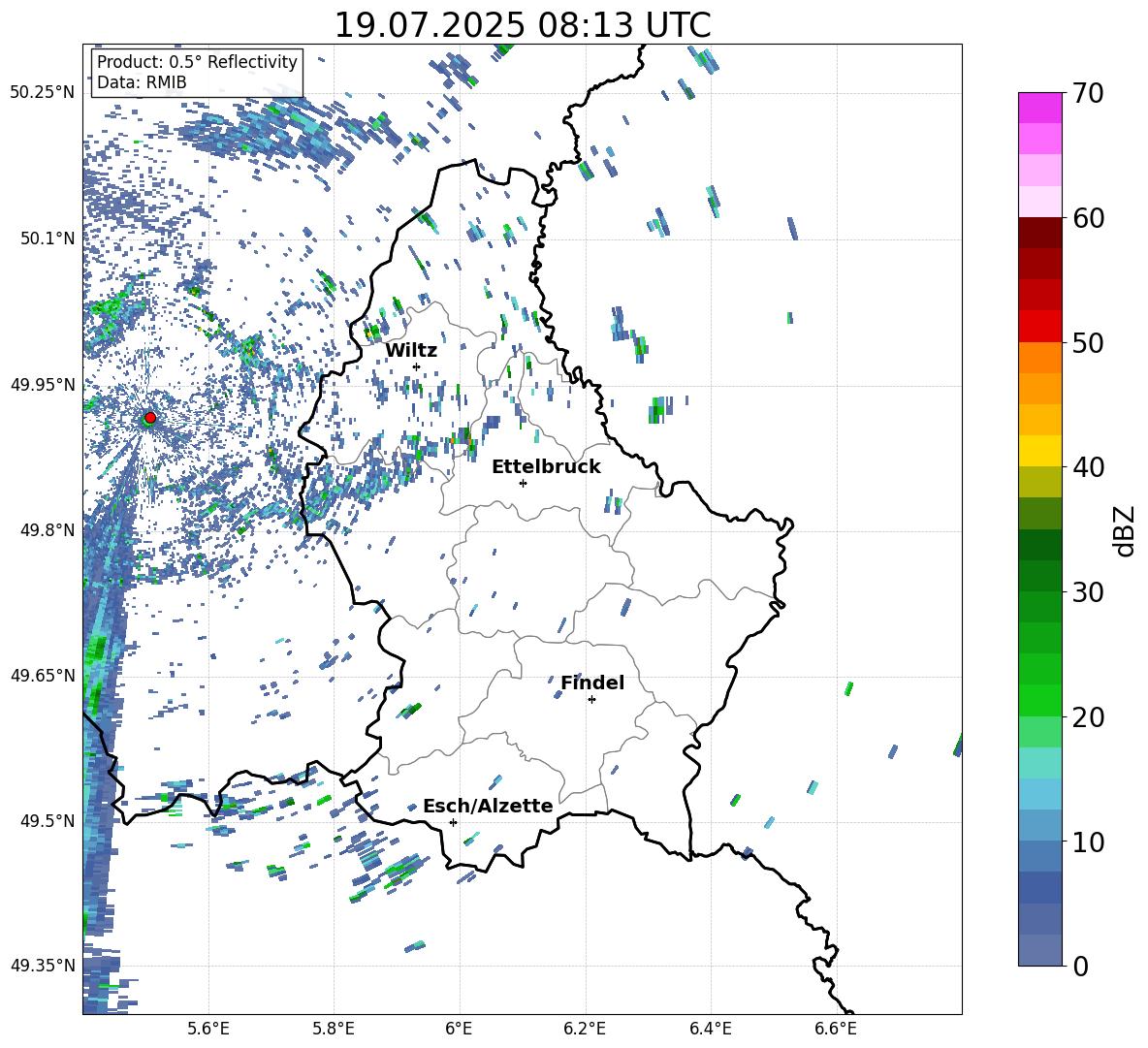The image size is (1148, 1048).
Task: Click the yellow colorbar swatch above 40
Action: [x=1039, y=451]
